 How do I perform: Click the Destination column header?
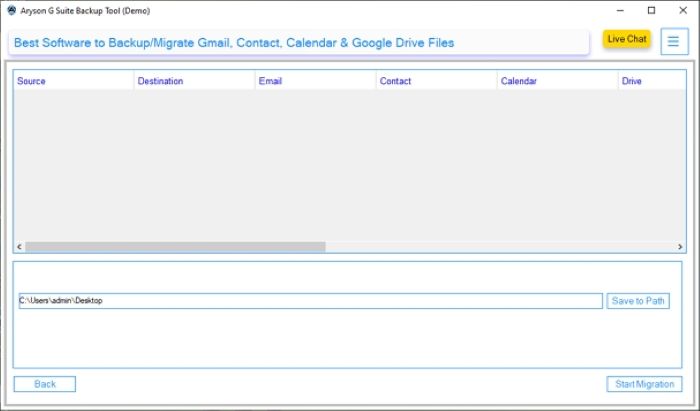tap(195, 81)
